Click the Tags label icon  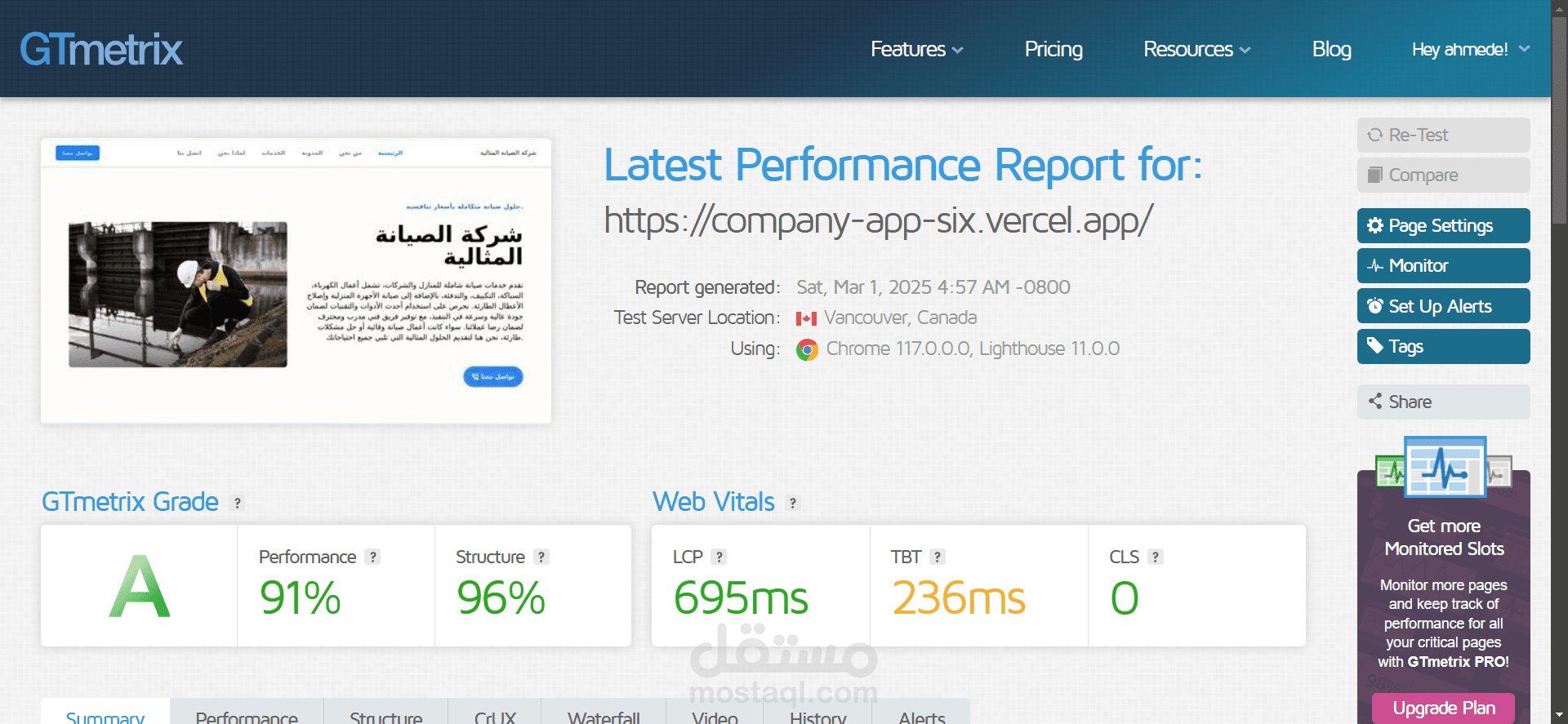[1375, 345]
